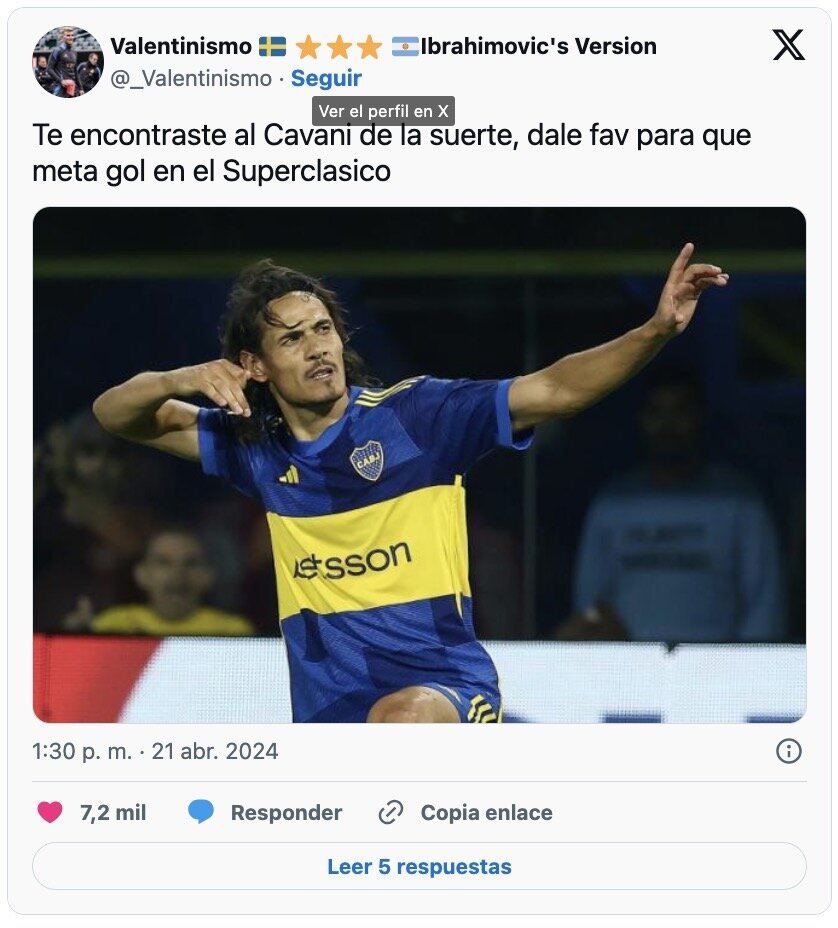Click the Responder label
838x928 pixels.
pyautogui.click(x=286, y=813)
